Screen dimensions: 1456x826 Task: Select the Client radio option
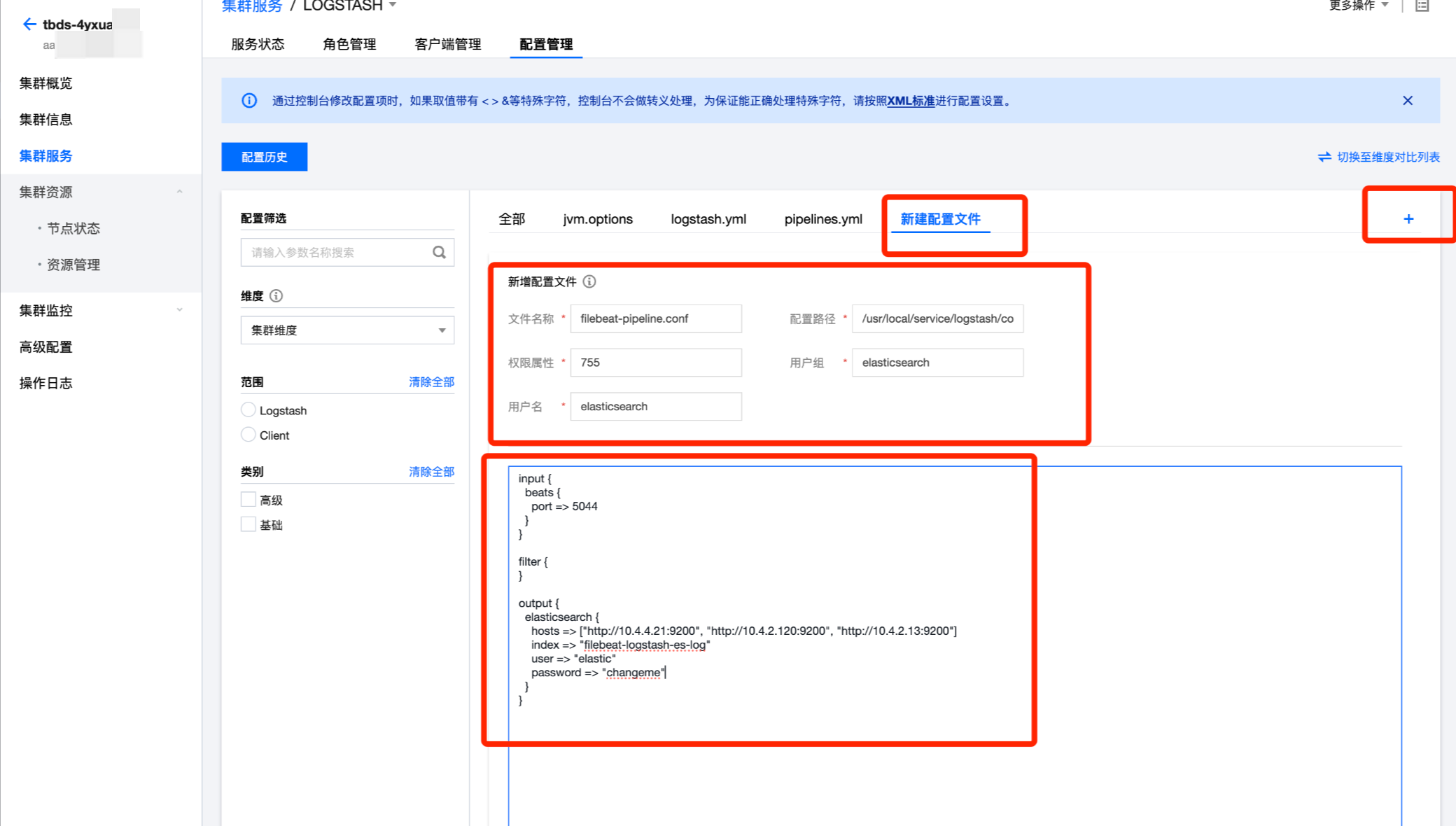pyautogui.click(x=248, y=435)
